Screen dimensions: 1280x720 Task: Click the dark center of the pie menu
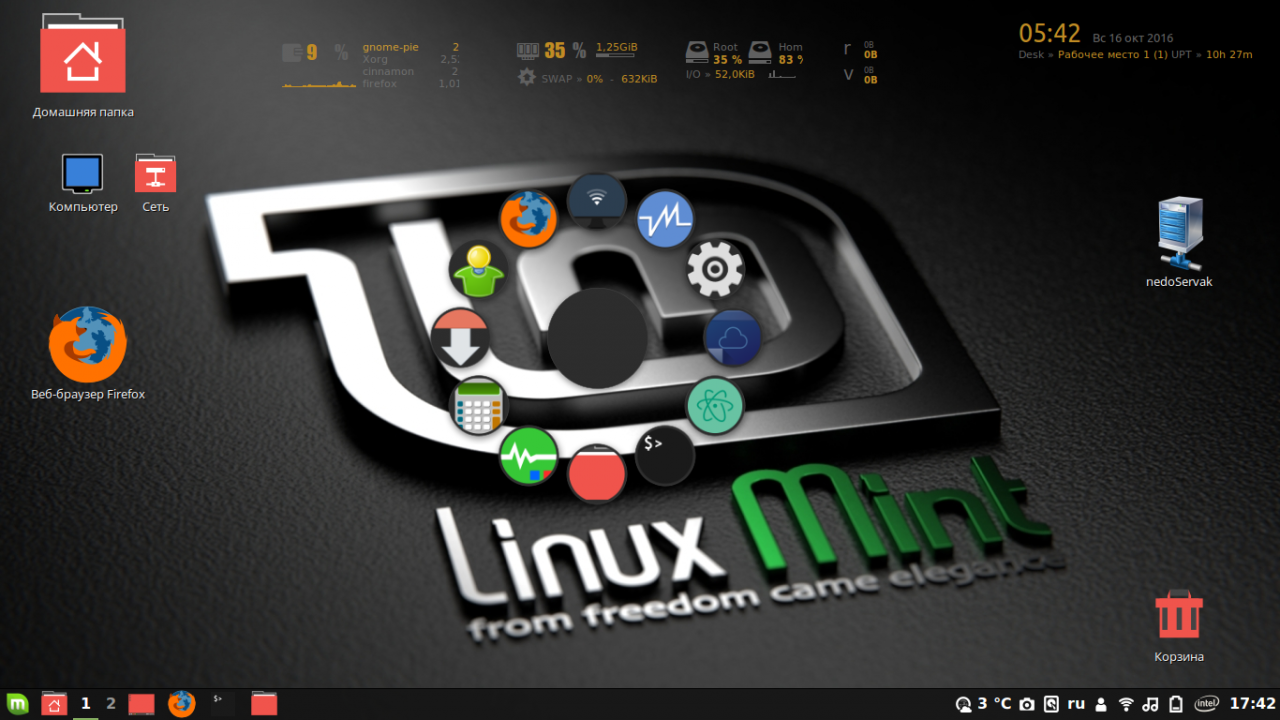(597, 338)
